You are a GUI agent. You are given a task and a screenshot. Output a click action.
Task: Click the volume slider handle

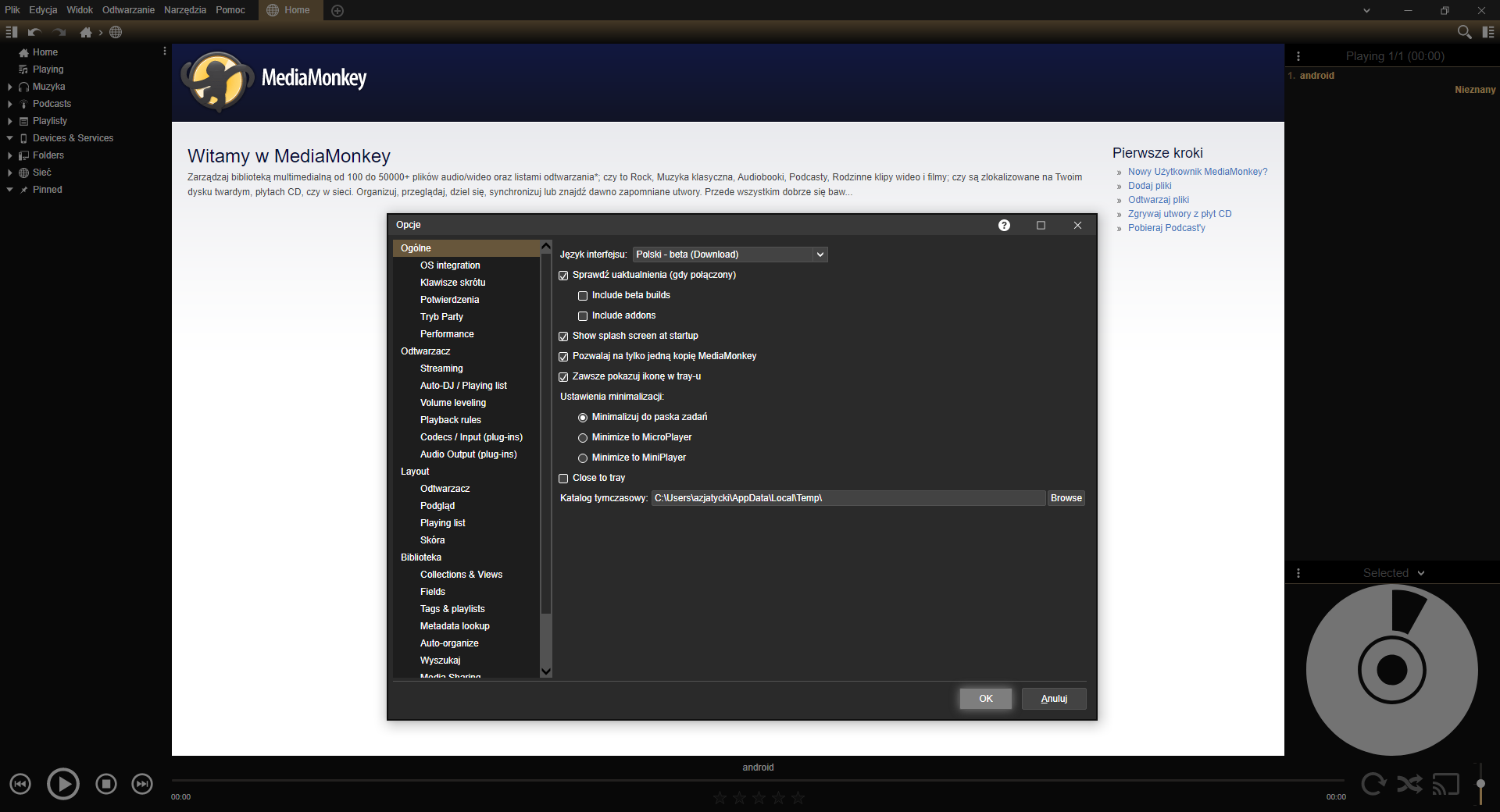click(x=1480, y=783)
